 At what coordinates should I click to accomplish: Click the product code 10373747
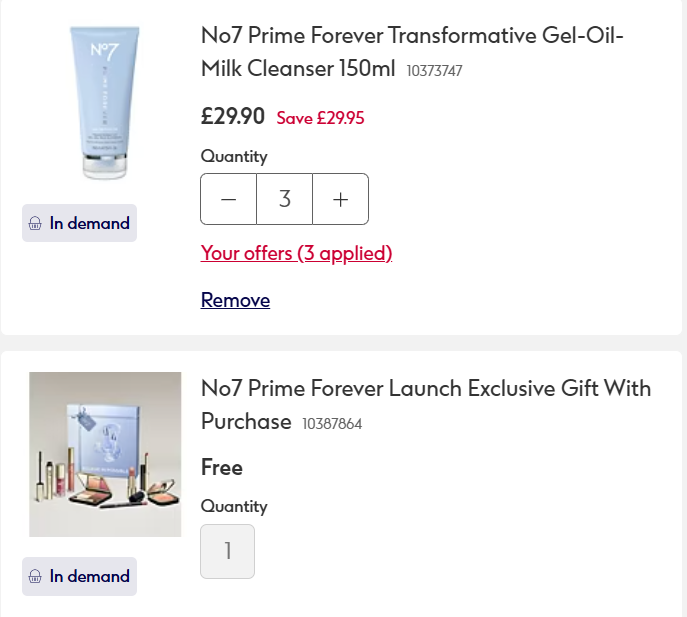coord(434,71)
